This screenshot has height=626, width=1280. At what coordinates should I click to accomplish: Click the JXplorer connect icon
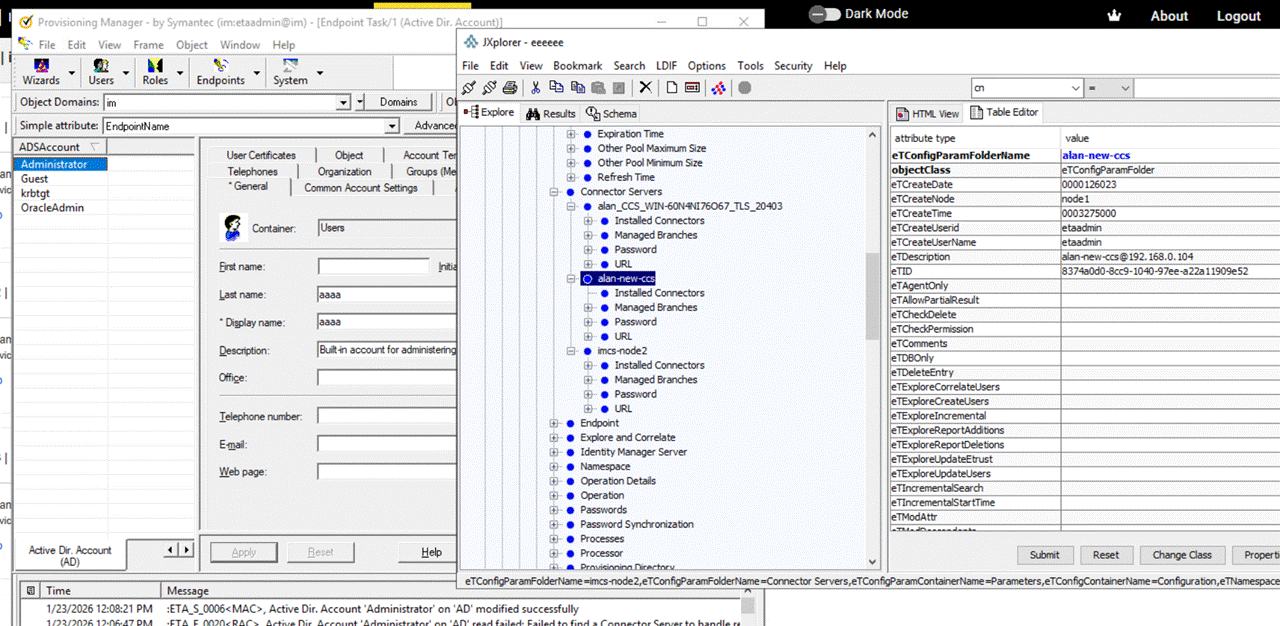pyautogui.click(x=470, y=88)
